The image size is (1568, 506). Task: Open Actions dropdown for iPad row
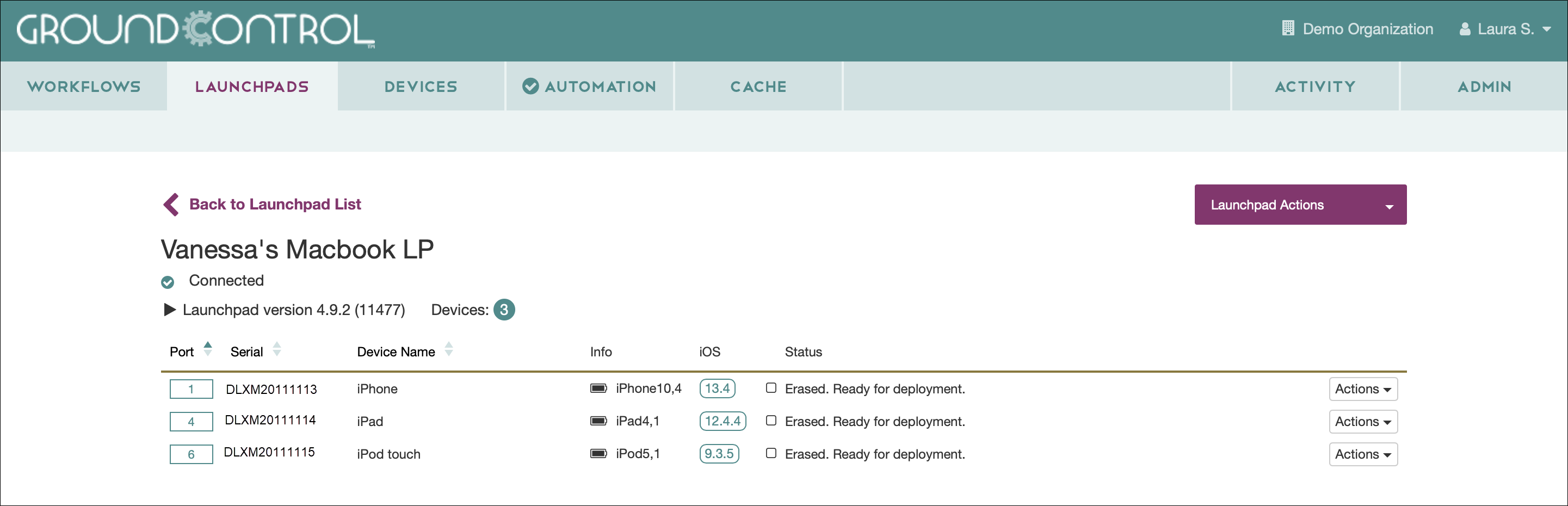(1363, 421)
